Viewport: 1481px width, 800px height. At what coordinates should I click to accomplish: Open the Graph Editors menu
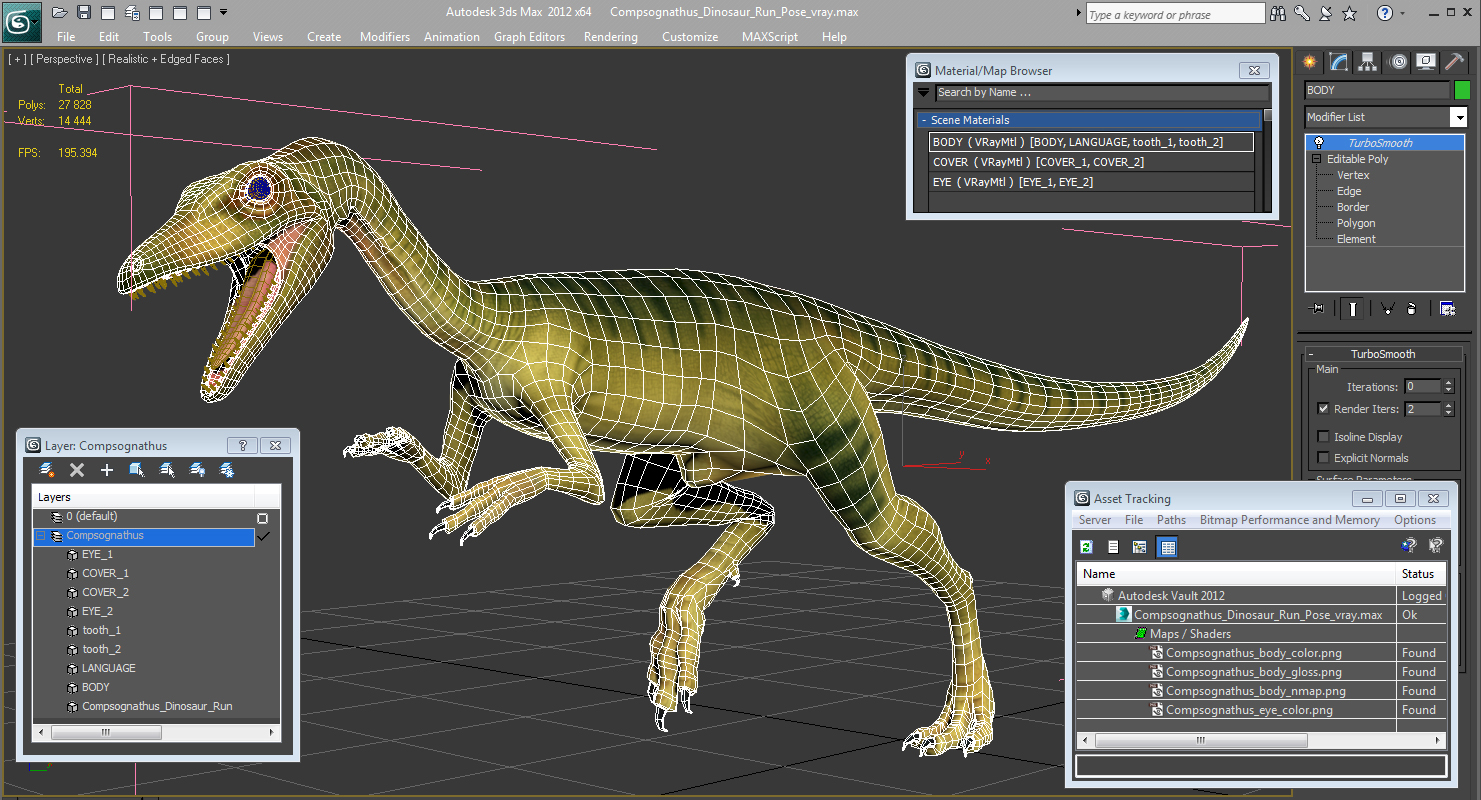(x=529, y=37)
